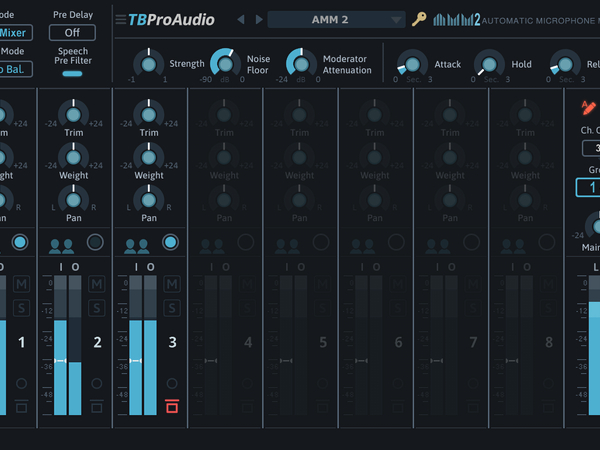This screenshot has height=450, width=600.
Task: Click the Pre Delay Off button
Action: (73, 32)
